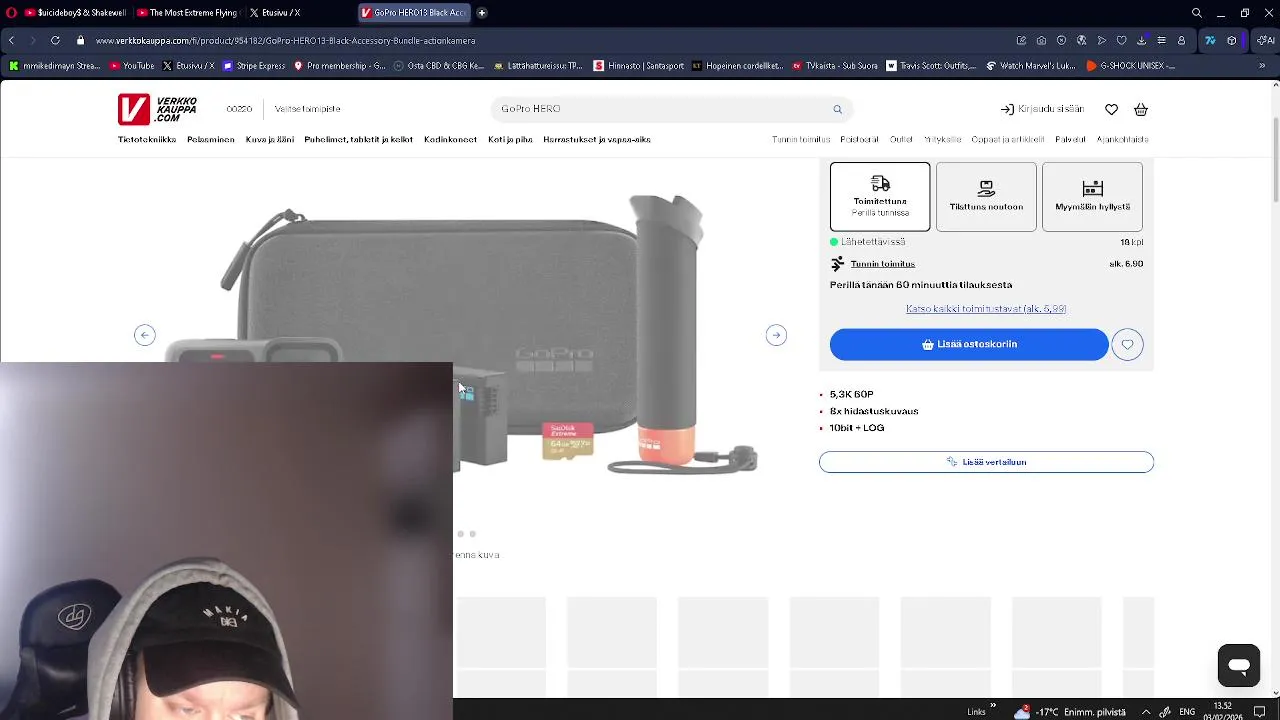Screen dimensions: 1280x720
Task: Click the address bar URL
Action: (x=285, y=41)
